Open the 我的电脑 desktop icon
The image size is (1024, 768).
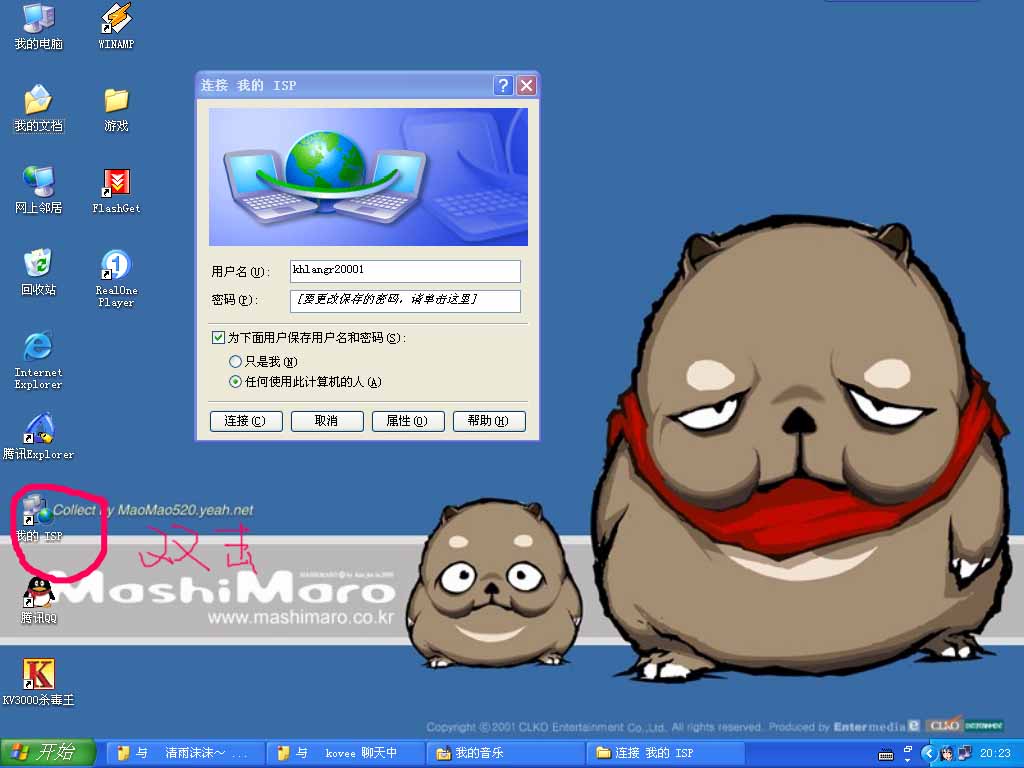(39, 25)
